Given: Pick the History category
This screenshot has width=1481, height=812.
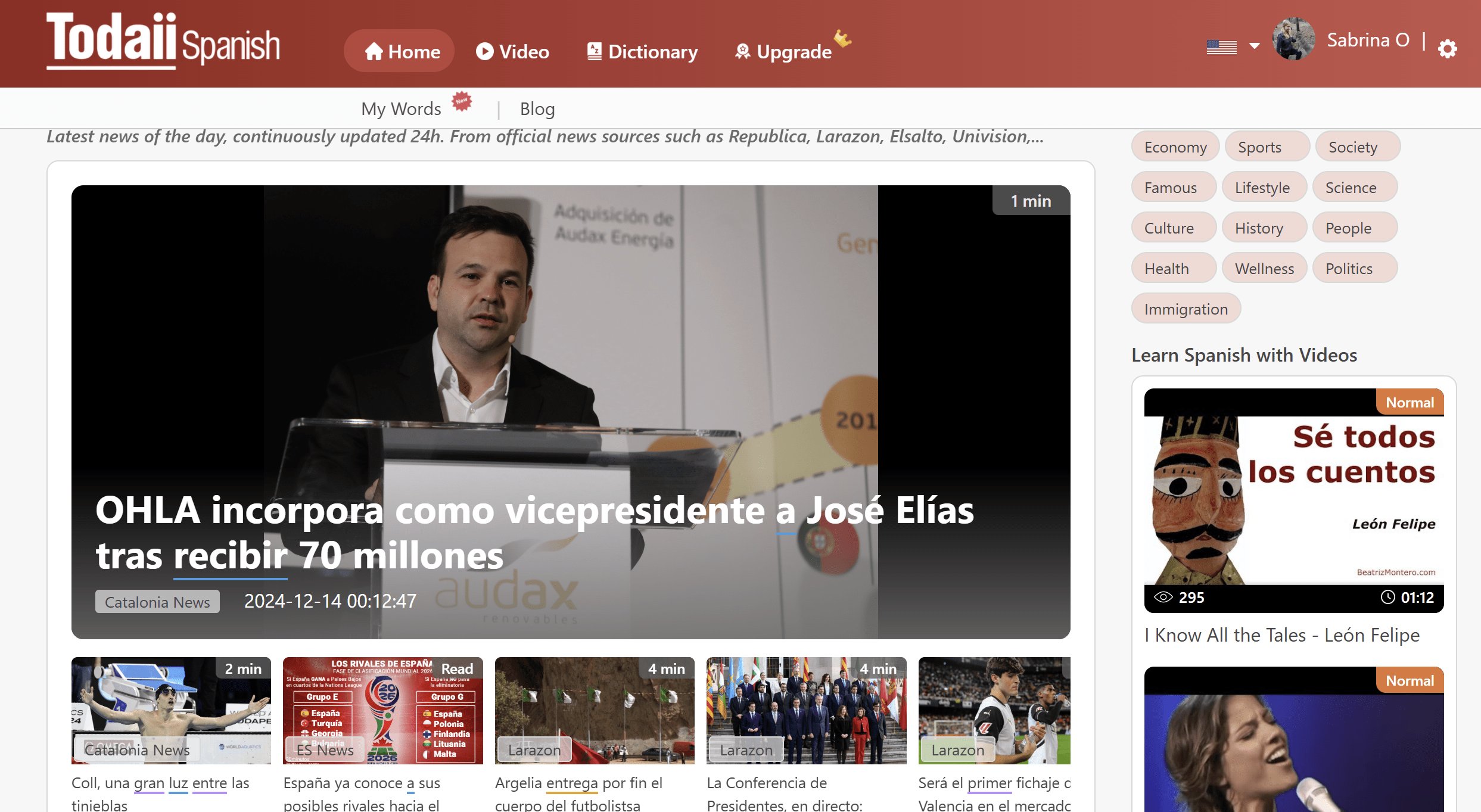Looking at the screenshot, I should tap(1264, 228).
